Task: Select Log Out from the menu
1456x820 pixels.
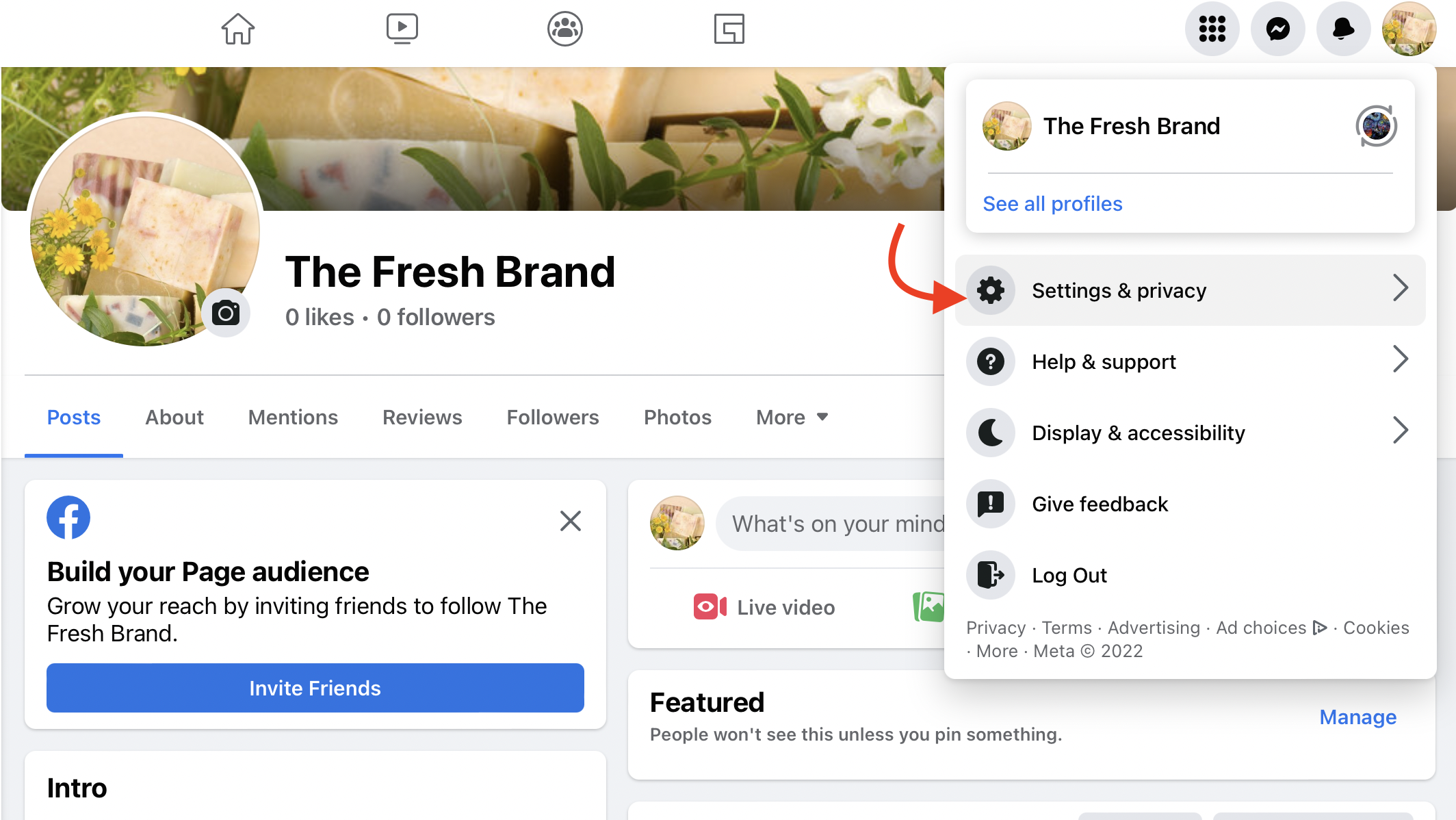Action: 1069,575
